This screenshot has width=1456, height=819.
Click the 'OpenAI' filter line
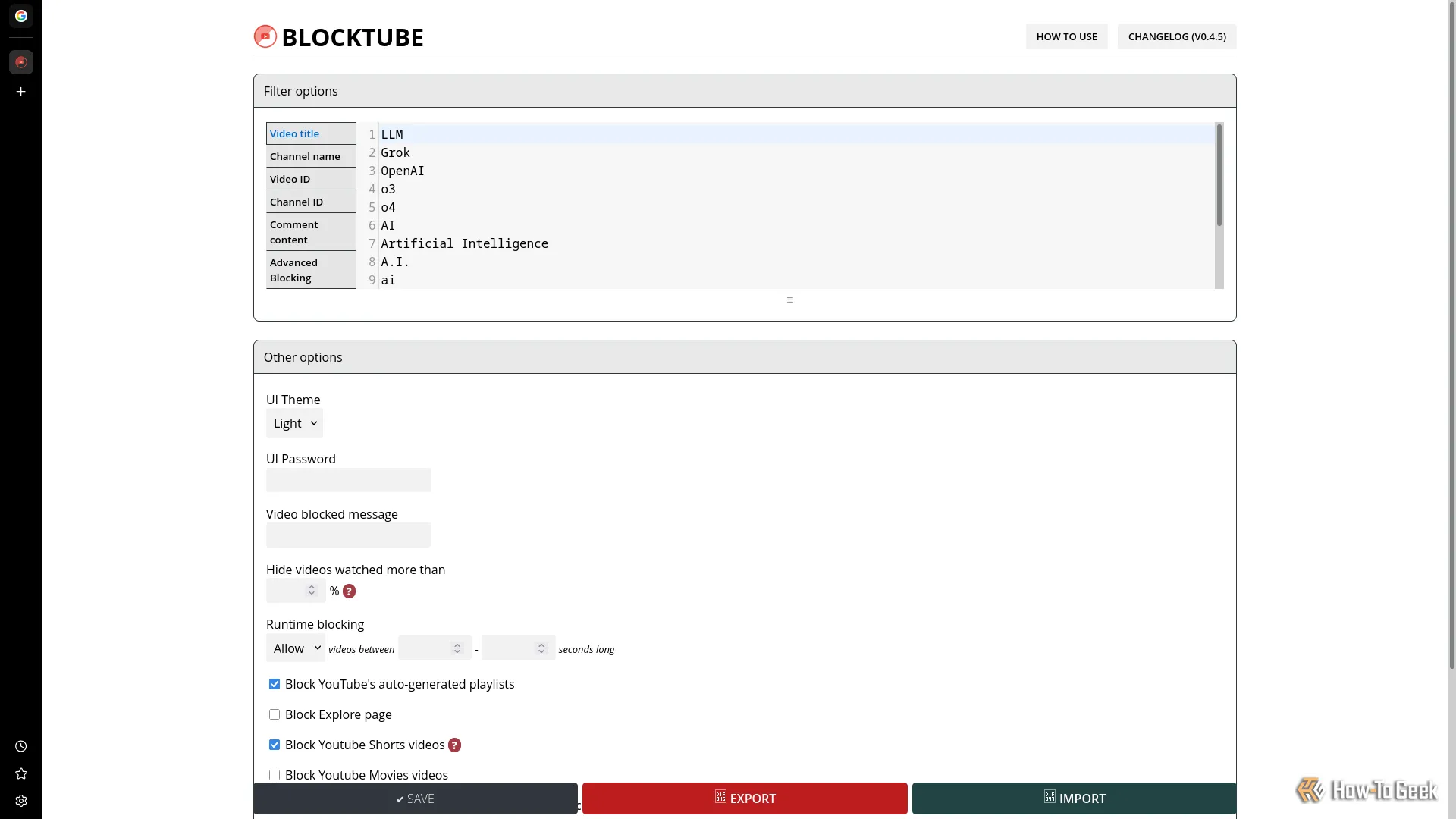click(796, 171)
